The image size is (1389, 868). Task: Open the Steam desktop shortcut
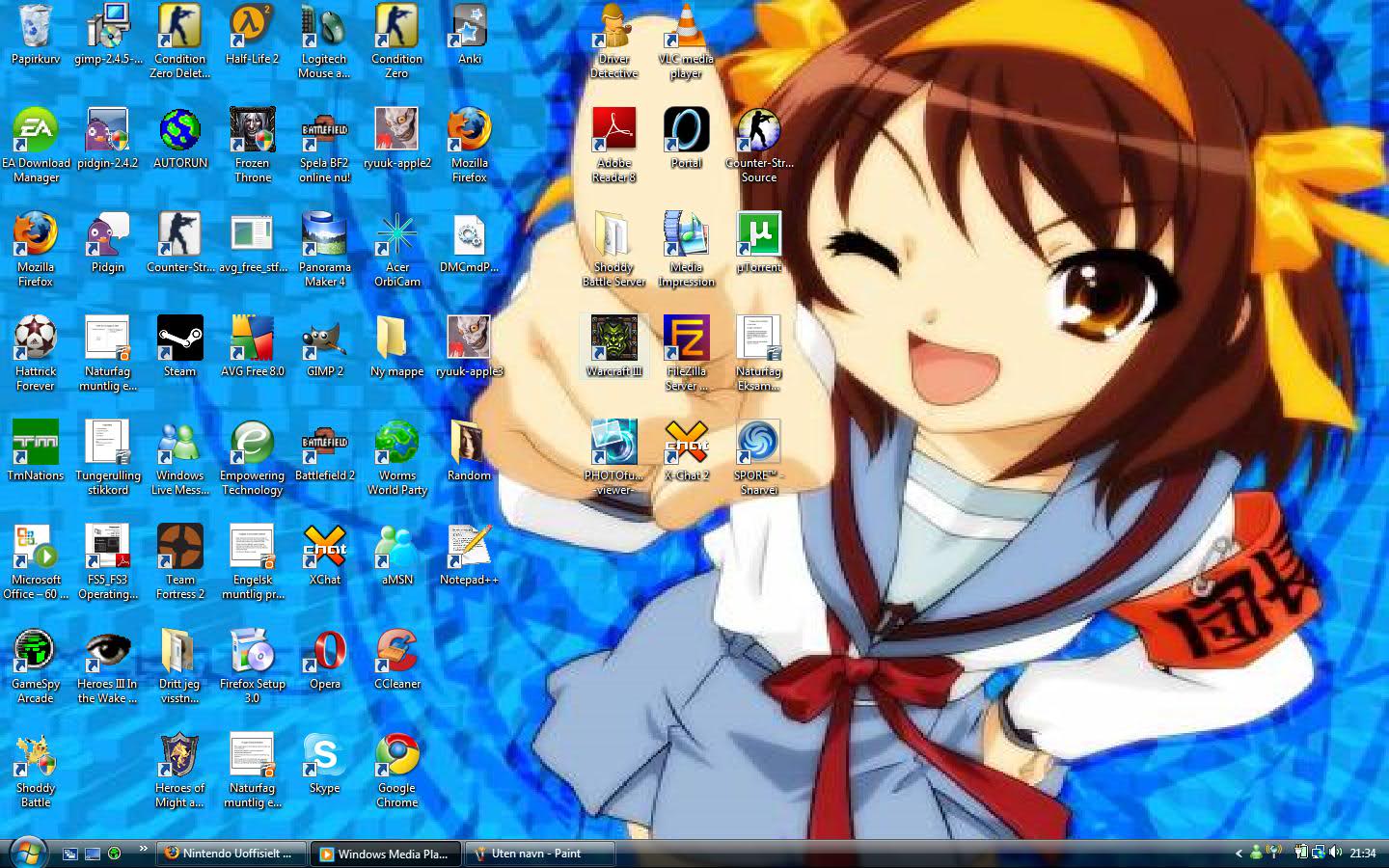pos(179,339)
